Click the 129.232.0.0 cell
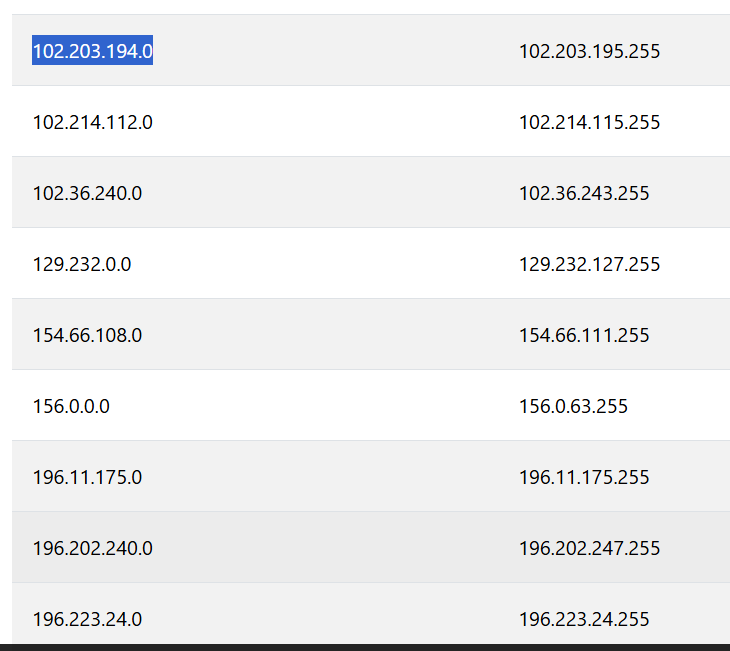730x651 pixels. click(x=82, y=264)
